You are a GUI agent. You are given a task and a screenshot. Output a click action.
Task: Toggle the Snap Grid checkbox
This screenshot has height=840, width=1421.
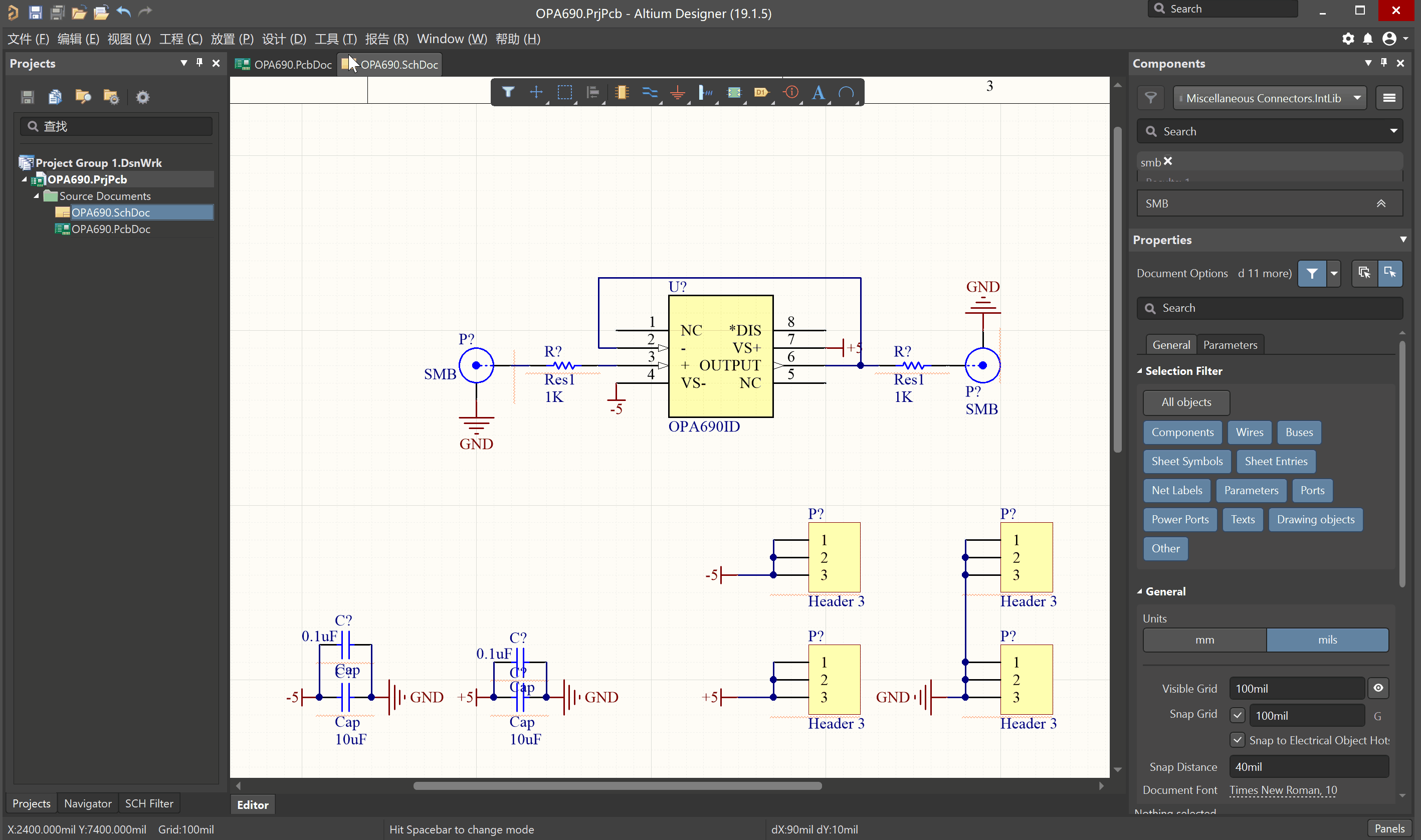1237,716
